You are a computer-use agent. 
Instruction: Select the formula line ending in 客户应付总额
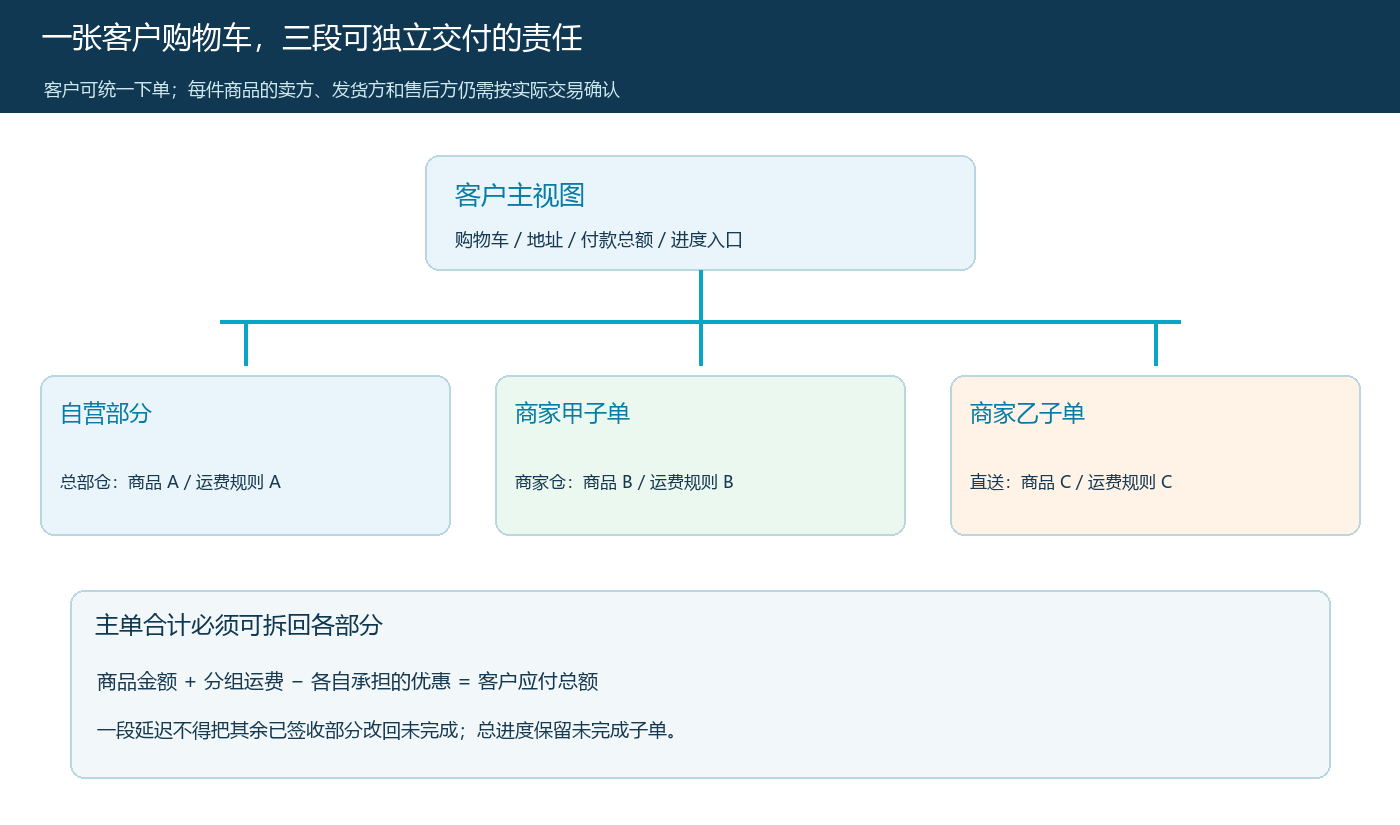[348, 682]
